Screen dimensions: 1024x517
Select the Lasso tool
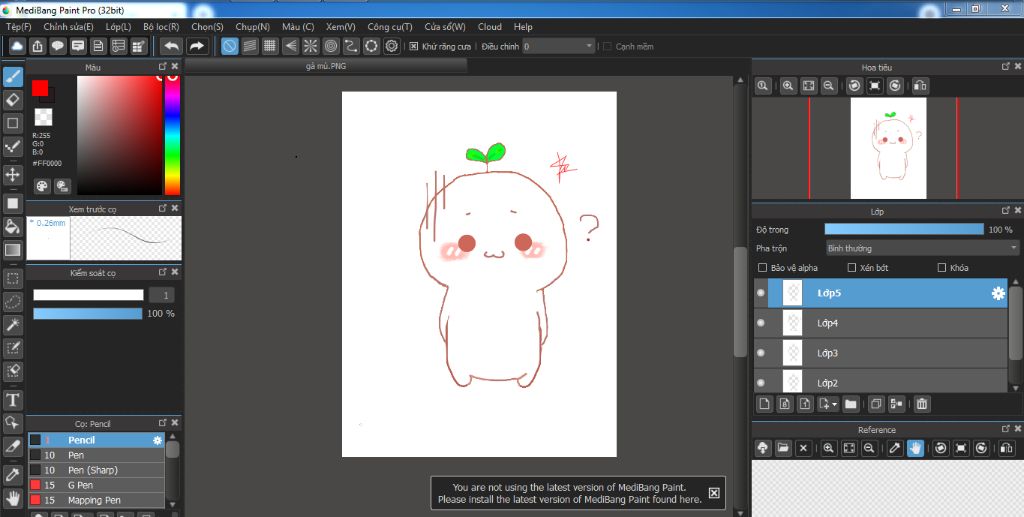click(13, 302)
